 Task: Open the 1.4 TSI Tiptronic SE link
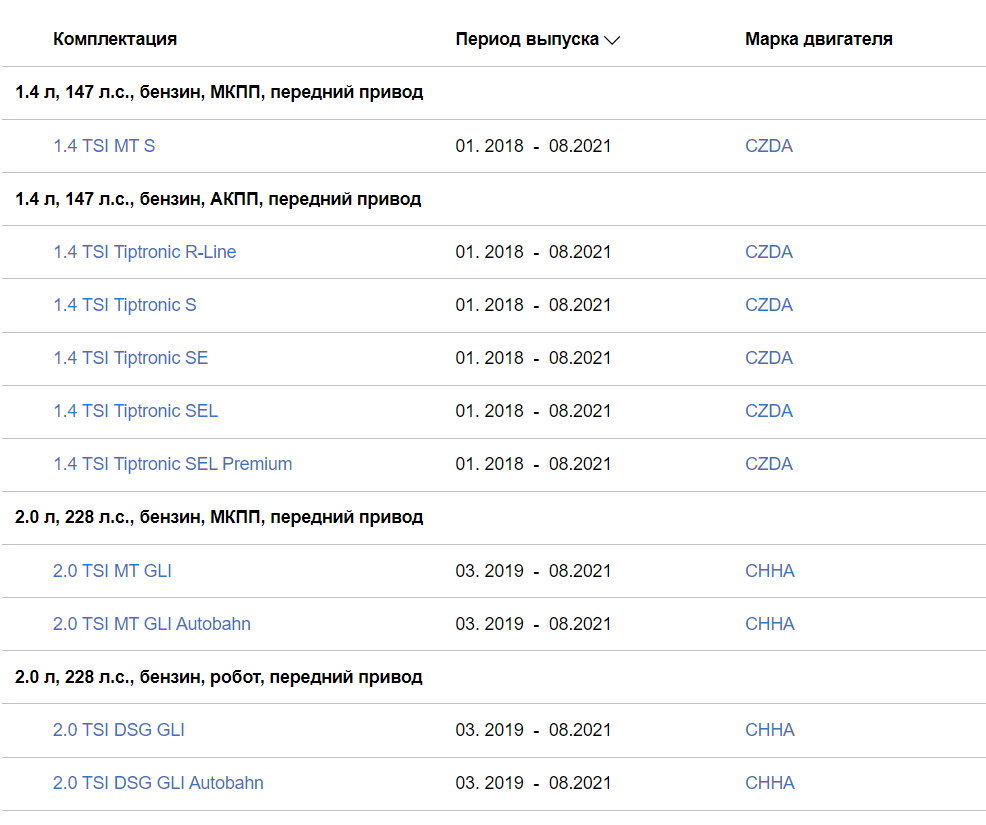tap(130, 358)
